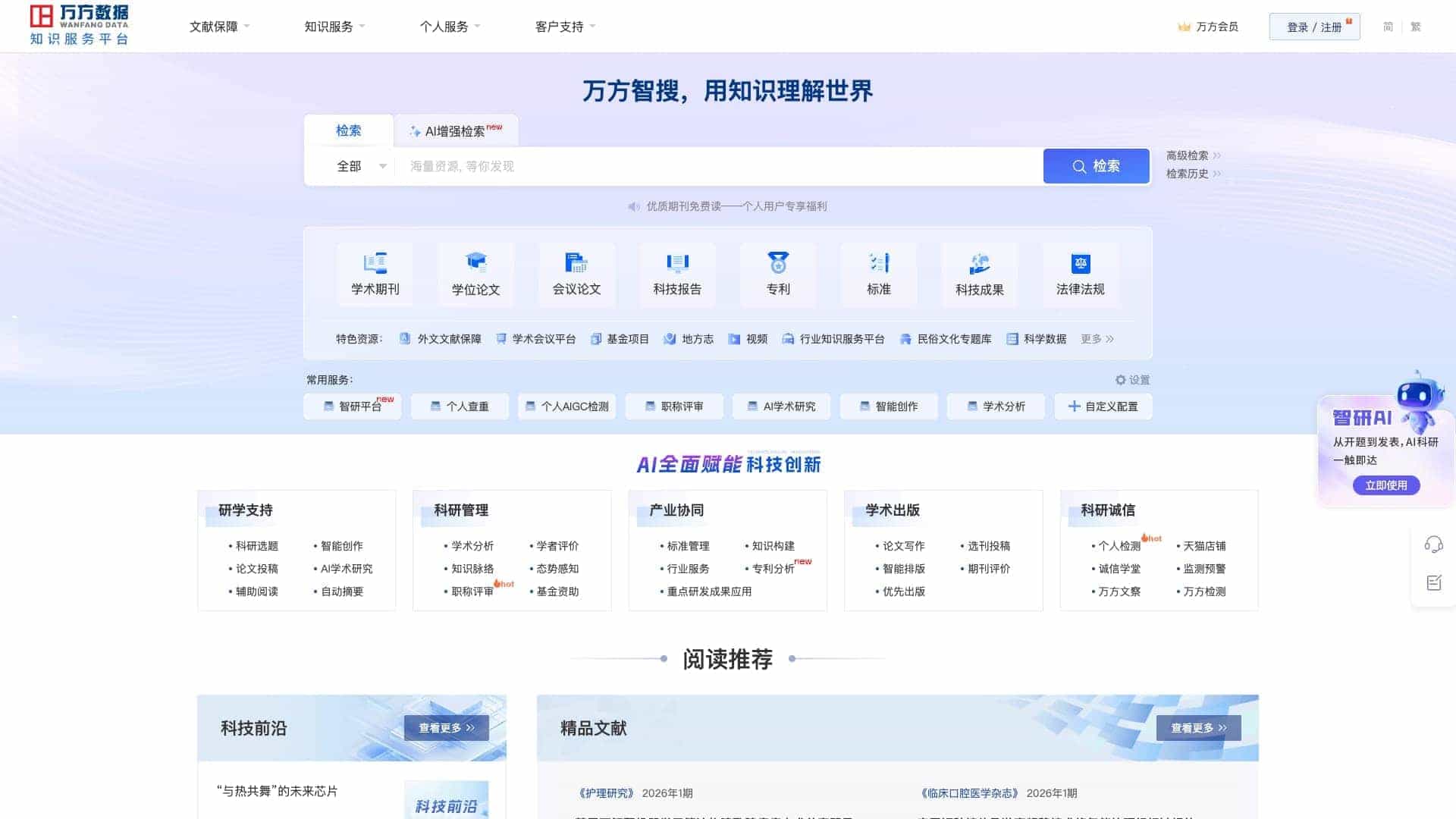1456x819 pixels.
Task: Open the feedback note icon
Action: 1433,582
